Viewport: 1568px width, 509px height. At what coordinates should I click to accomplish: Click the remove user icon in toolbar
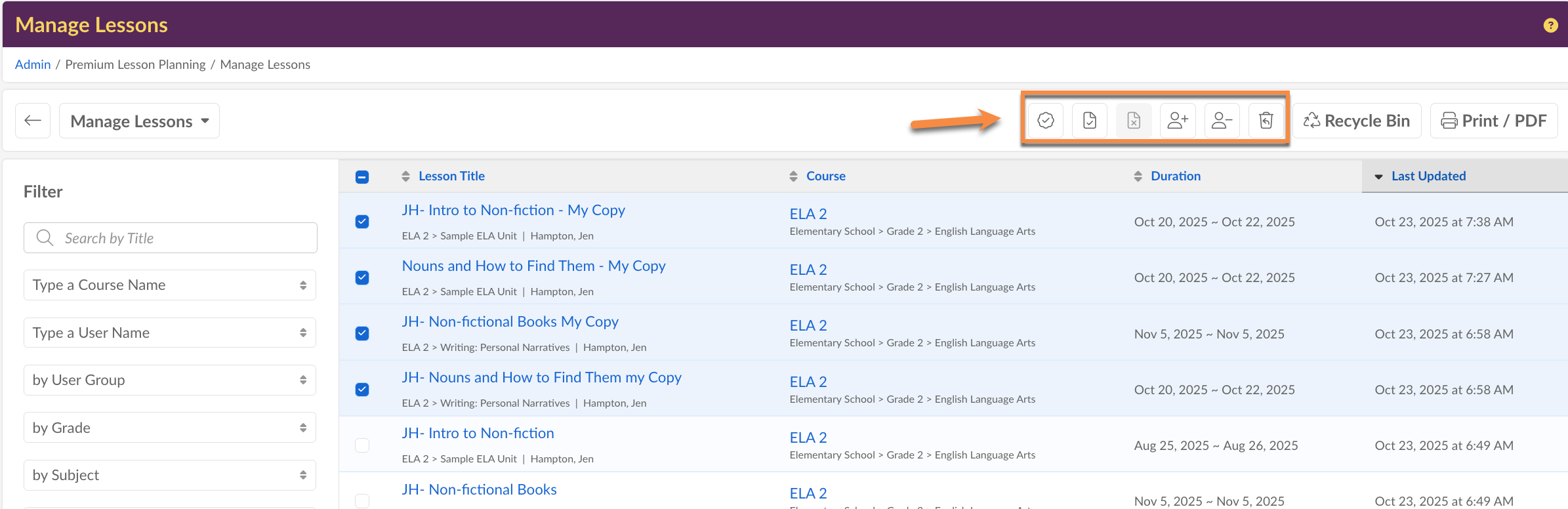(x=1222, y=121)
